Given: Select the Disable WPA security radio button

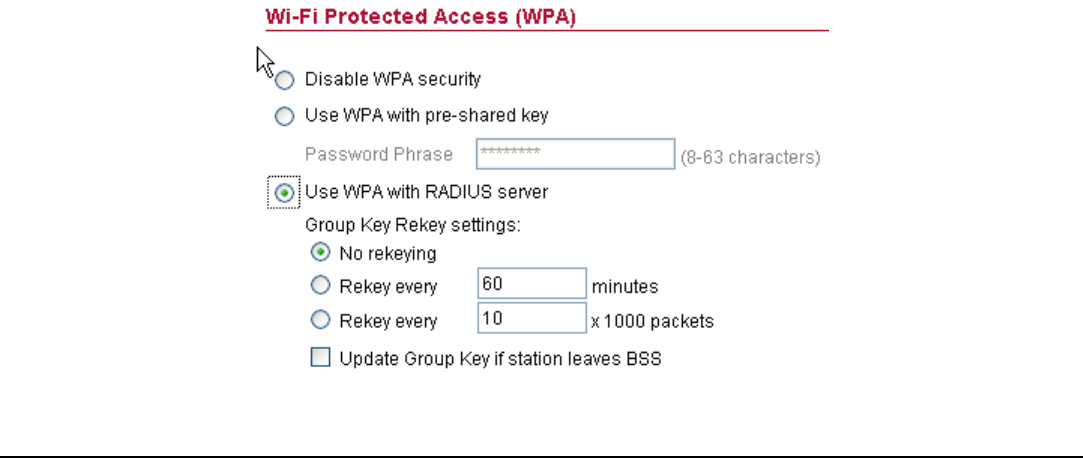Looking at the screenshot, I should pyautogui.click(x=285, y=79).
